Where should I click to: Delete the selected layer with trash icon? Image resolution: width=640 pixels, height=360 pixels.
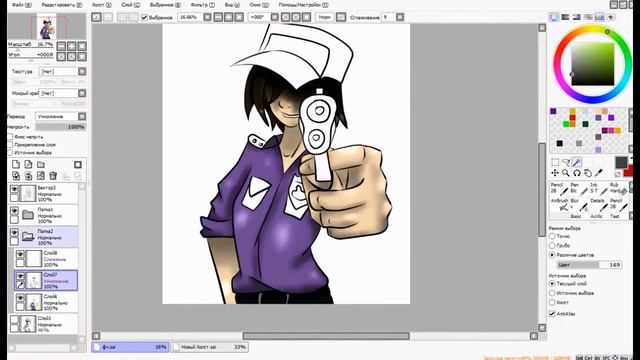pyautogui.click(x=53, y=176)
